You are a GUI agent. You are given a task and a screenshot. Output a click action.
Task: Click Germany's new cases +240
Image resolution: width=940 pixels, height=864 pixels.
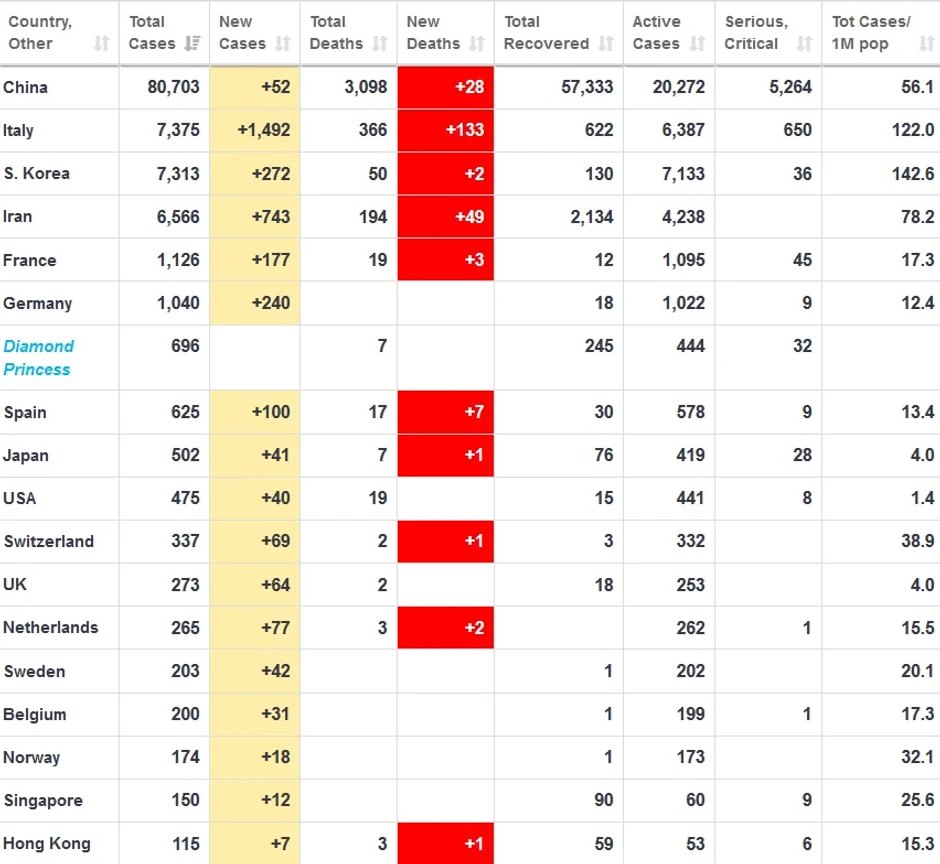click(271, 303)
